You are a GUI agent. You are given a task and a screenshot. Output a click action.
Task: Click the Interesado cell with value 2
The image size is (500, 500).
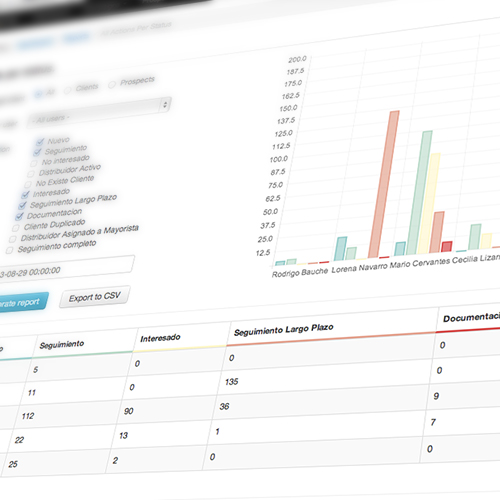pos(115,461)
